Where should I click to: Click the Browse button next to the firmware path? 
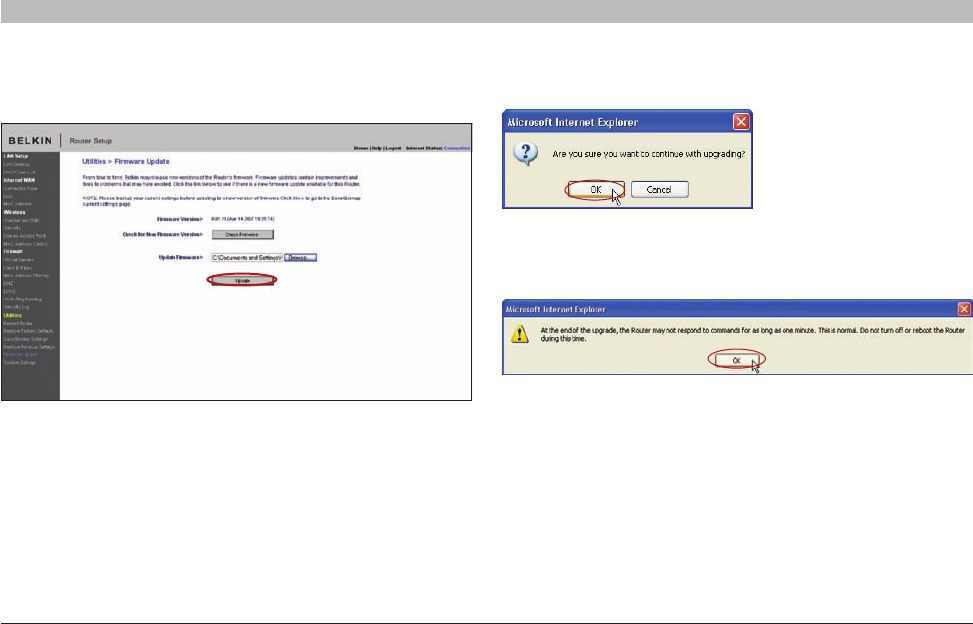301,257
